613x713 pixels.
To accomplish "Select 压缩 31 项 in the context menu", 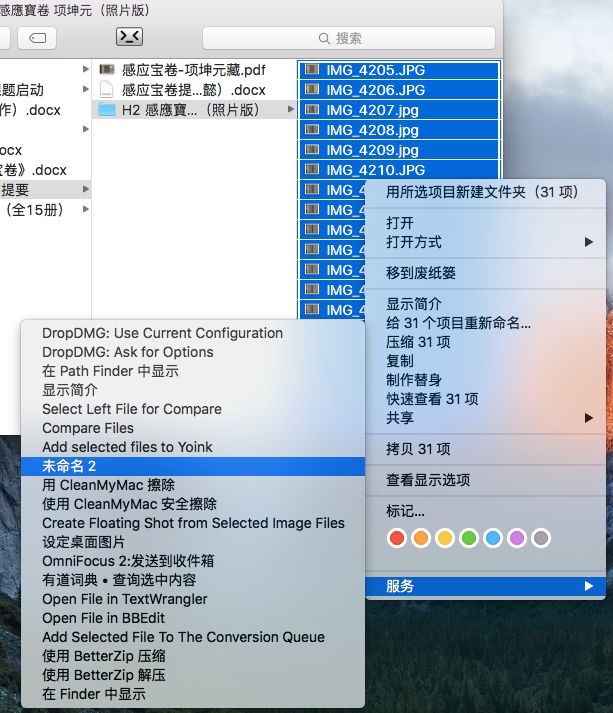I will coord(418,342).
